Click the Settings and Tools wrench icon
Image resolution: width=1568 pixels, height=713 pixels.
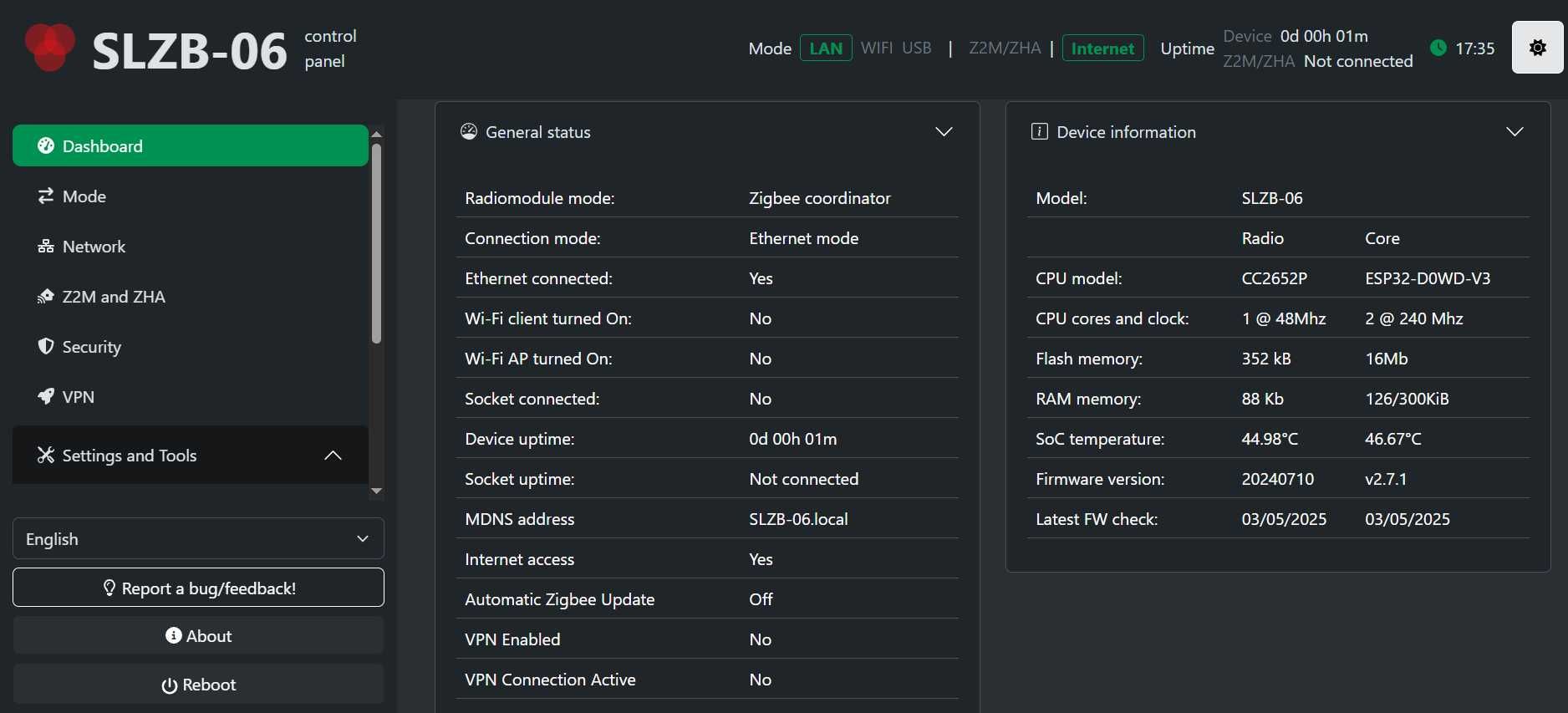[46, 455]
